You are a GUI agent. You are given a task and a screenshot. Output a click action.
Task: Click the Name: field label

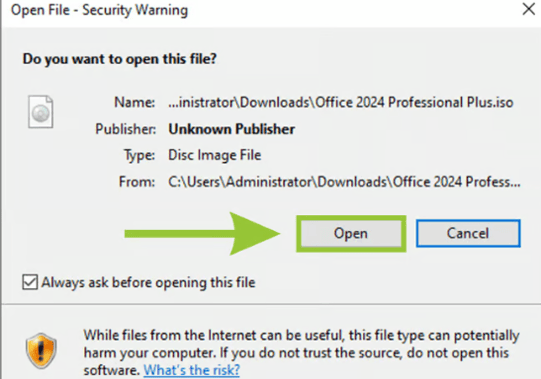pyautogui.click(x=135, y=103)
